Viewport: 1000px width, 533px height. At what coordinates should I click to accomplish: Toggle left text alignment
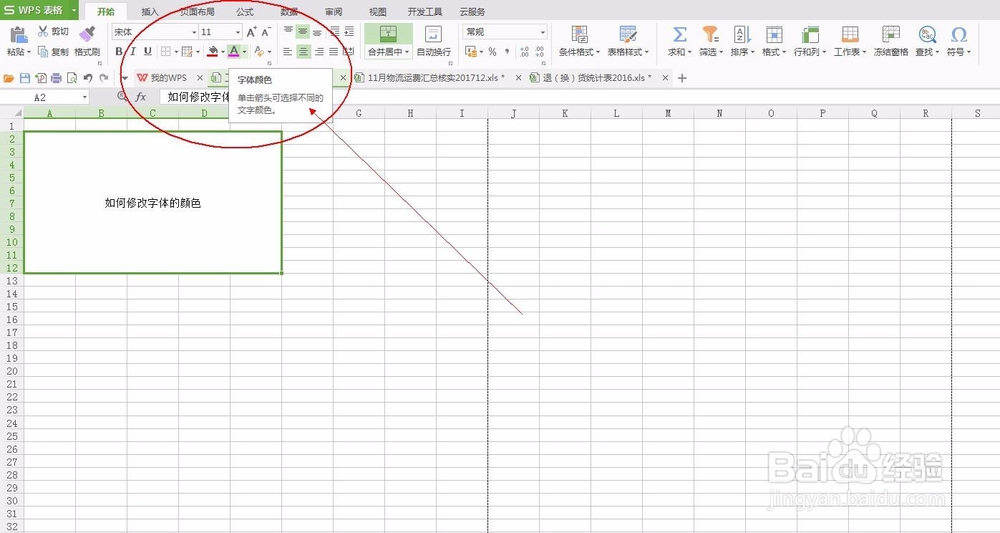click(288, 52)
